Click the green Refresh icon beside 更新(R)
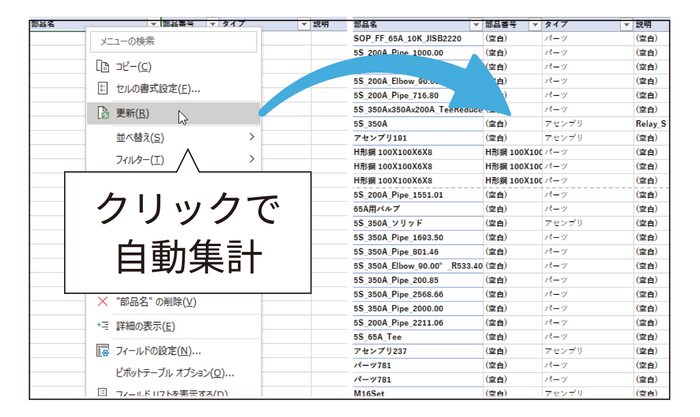The width and height of the screenshot is (700, 417). 102,113
